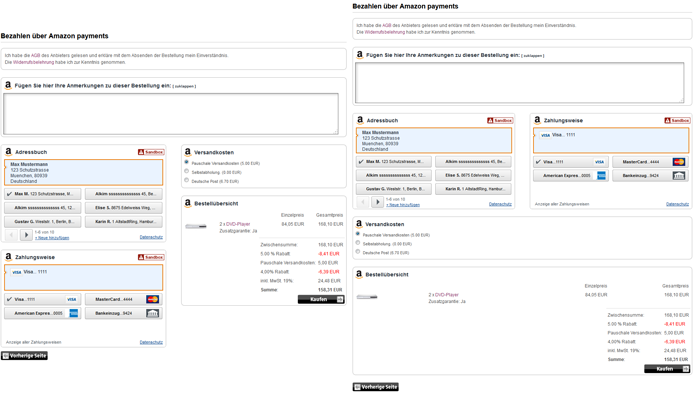Go to next address page in right Adressbuch
The height and width of the screenshot is (395, 700).
point(378,202)
